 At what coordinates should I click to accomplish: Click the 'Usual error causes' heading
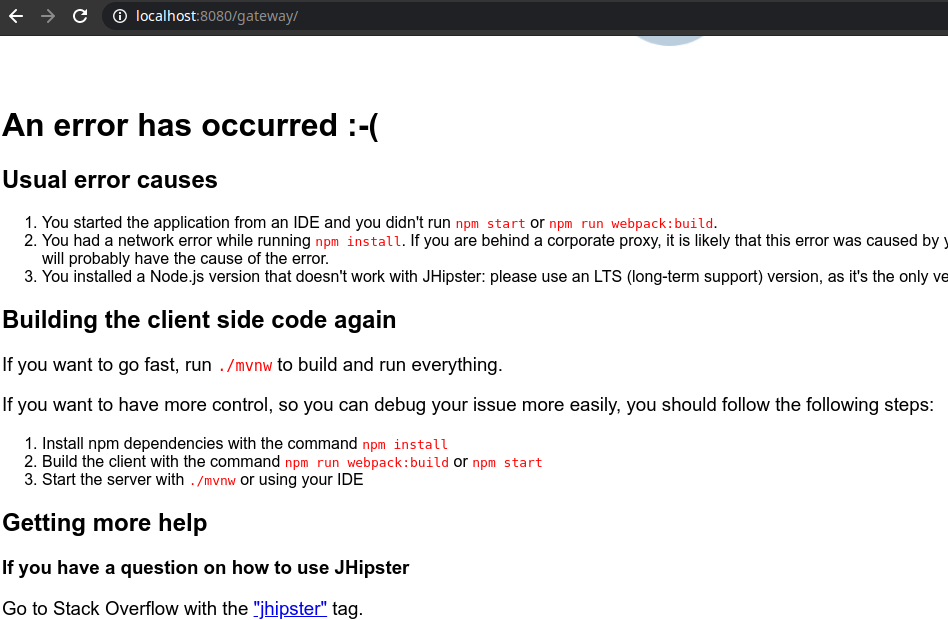pos(110,180)
